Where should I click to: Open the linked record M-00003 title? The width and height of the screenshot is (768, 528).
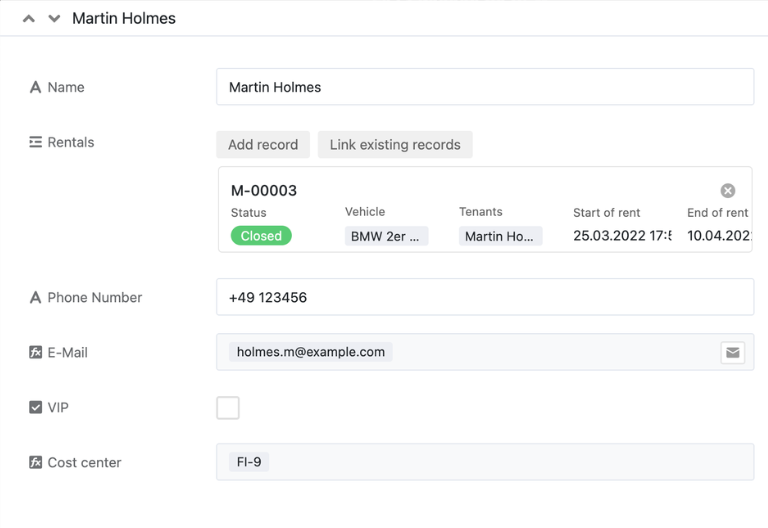tap(264, 191)
